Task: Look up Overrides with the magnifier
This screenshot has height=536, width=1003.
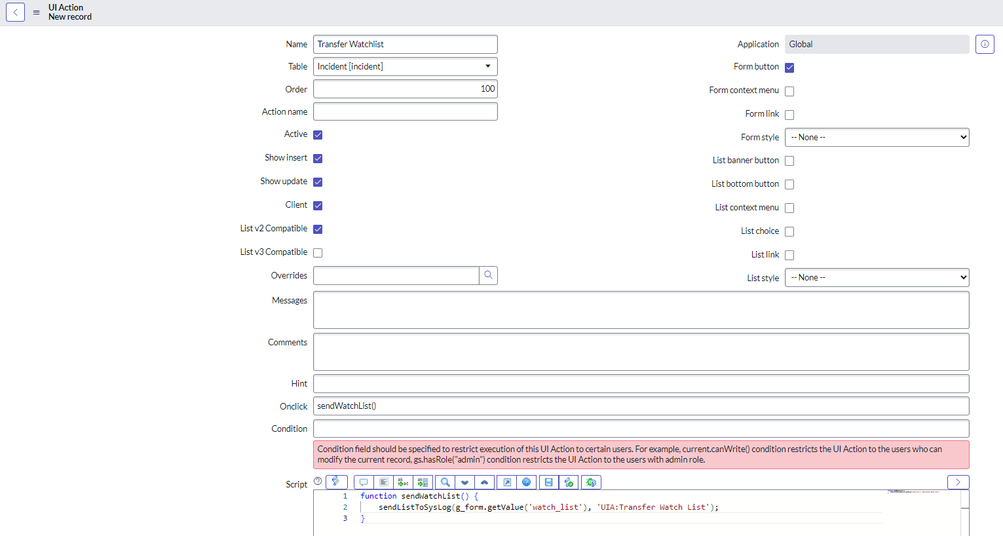Action: pyautogui.click(x=488, y=275)
